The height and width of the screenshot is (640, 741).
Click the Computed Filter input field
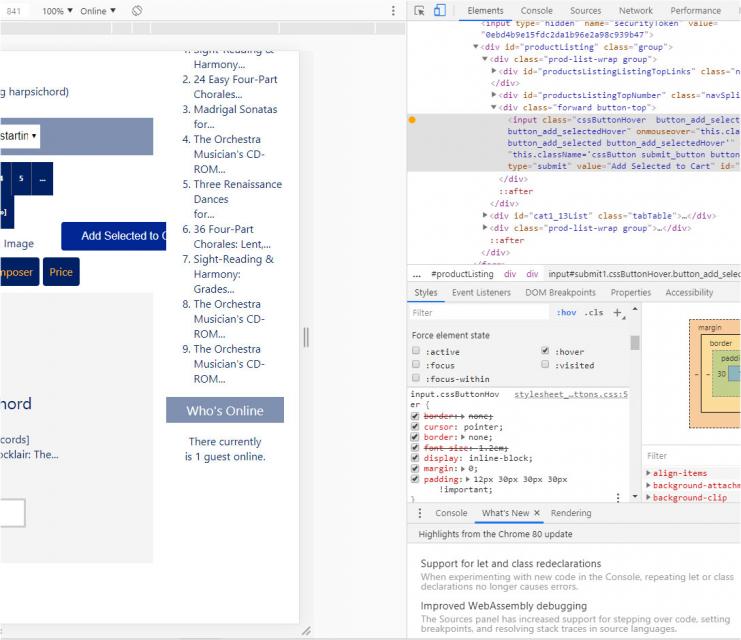click(x=692, y=456)
